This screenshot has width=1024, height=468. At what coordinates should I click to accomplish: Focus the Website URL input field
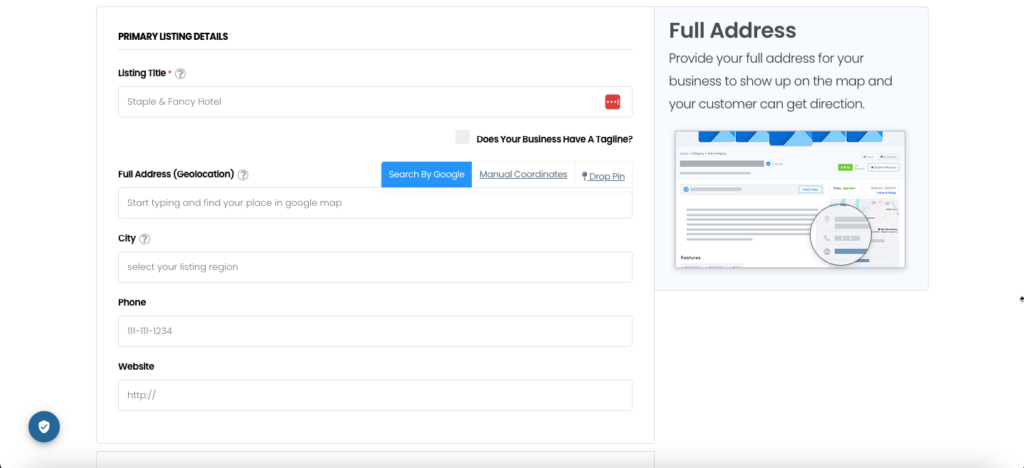click(x=375, y=395)
